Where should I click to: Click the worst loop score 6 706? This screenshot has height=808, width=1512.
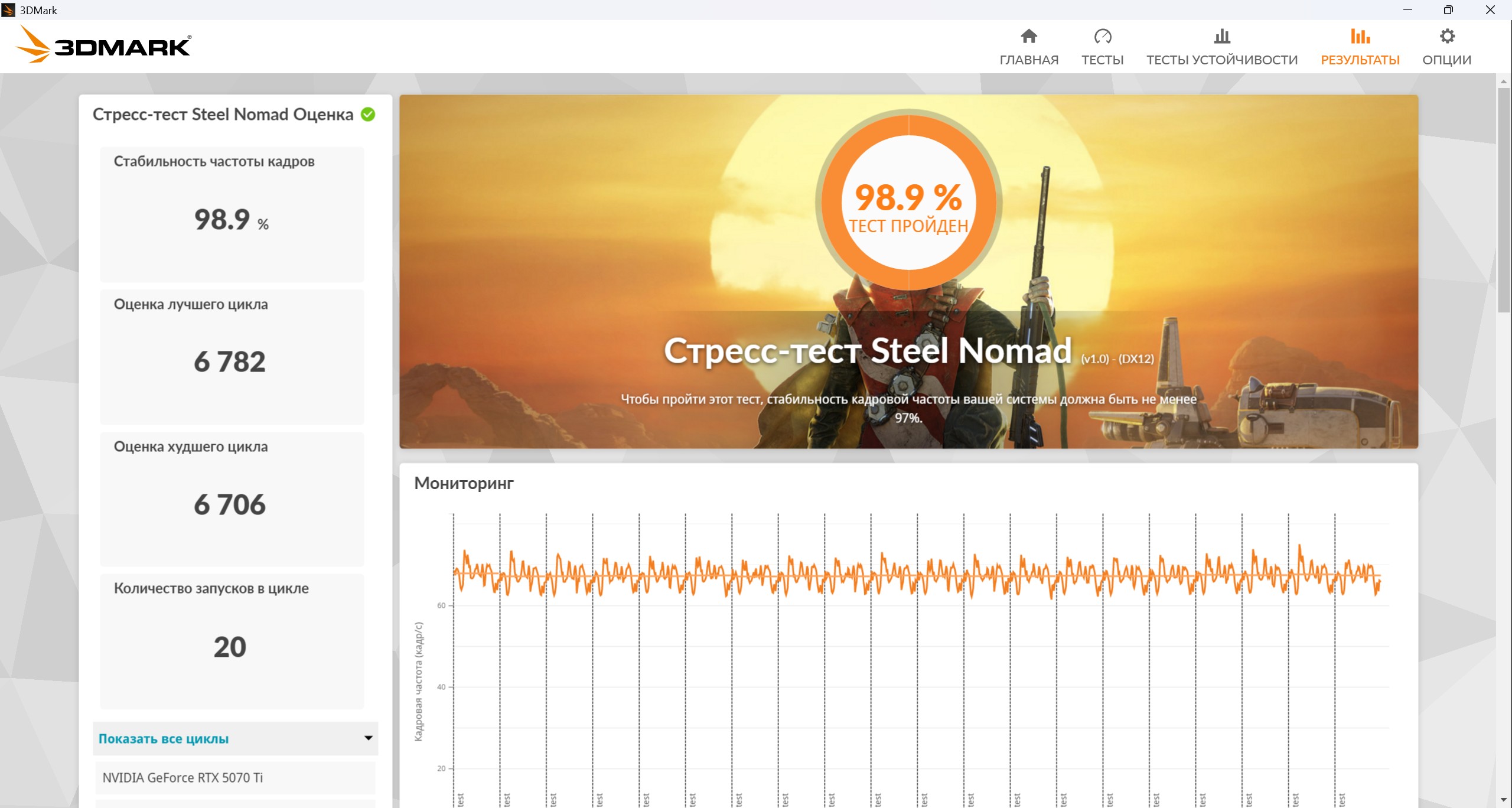click(230, 504)
